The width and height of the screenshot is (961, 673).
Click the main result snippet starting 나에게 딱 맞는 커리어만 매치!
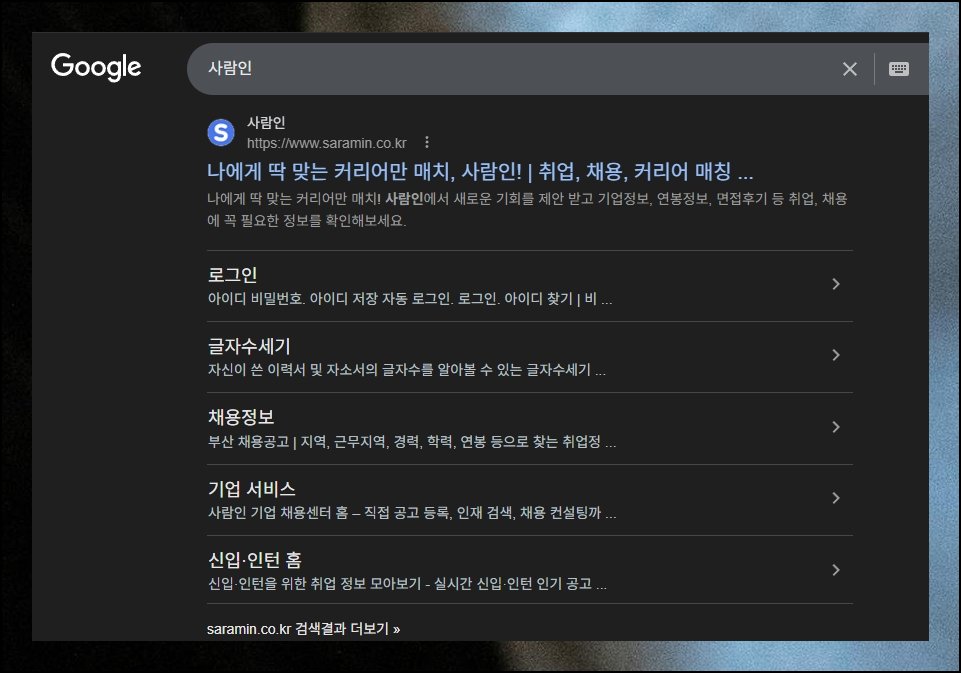coord(527,209)
